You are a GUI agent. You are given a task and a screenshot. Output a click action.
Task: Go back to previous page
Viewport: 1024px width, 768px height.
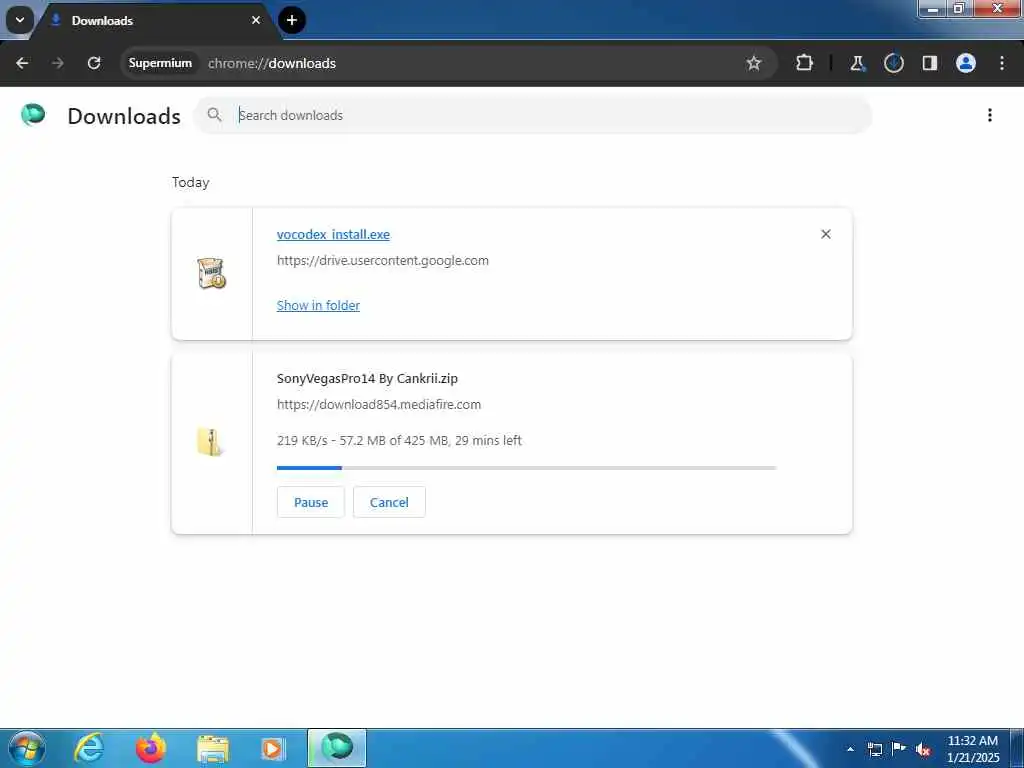(22, 63)
